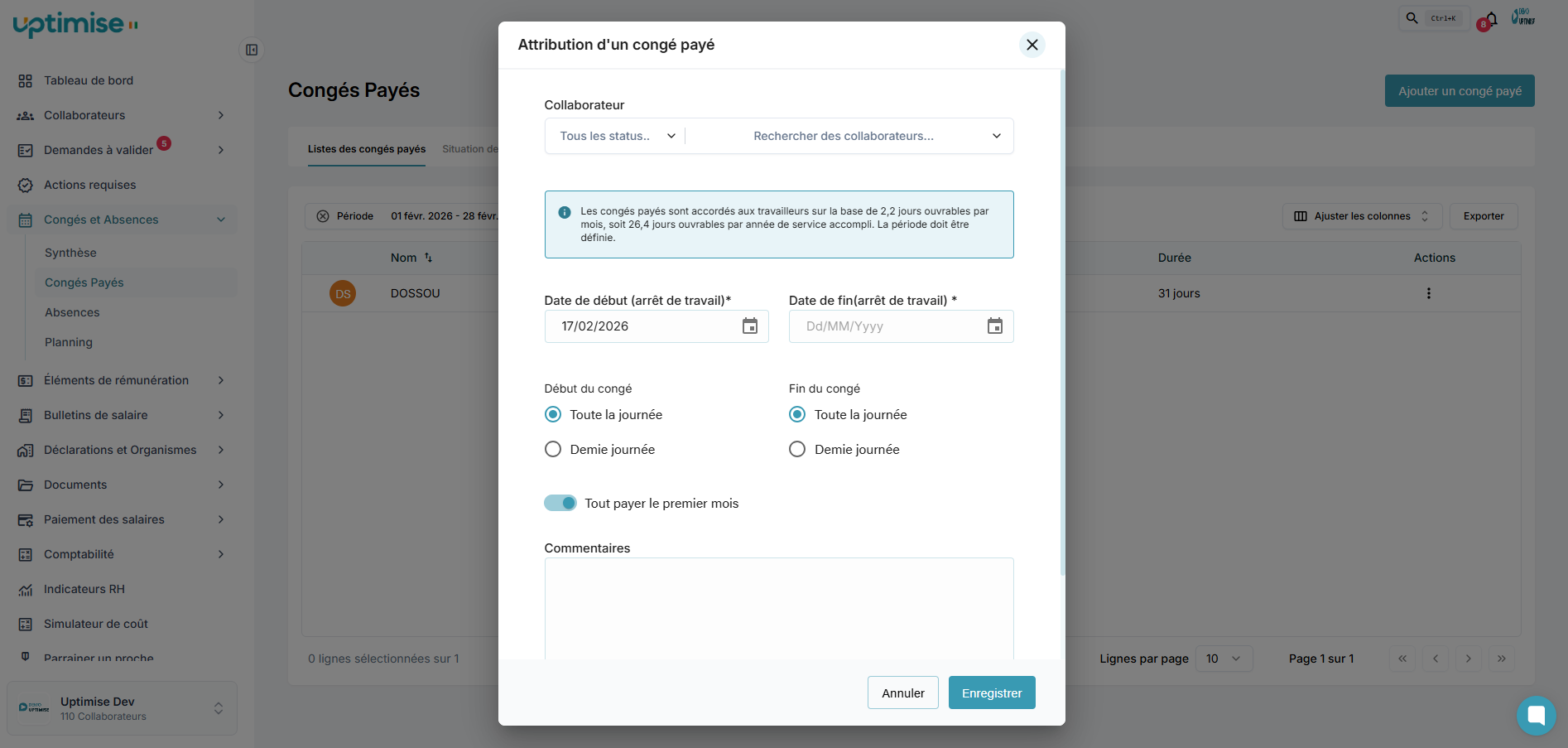
Task: Open the search magnifier icon
Action: tap(1412, 17)
